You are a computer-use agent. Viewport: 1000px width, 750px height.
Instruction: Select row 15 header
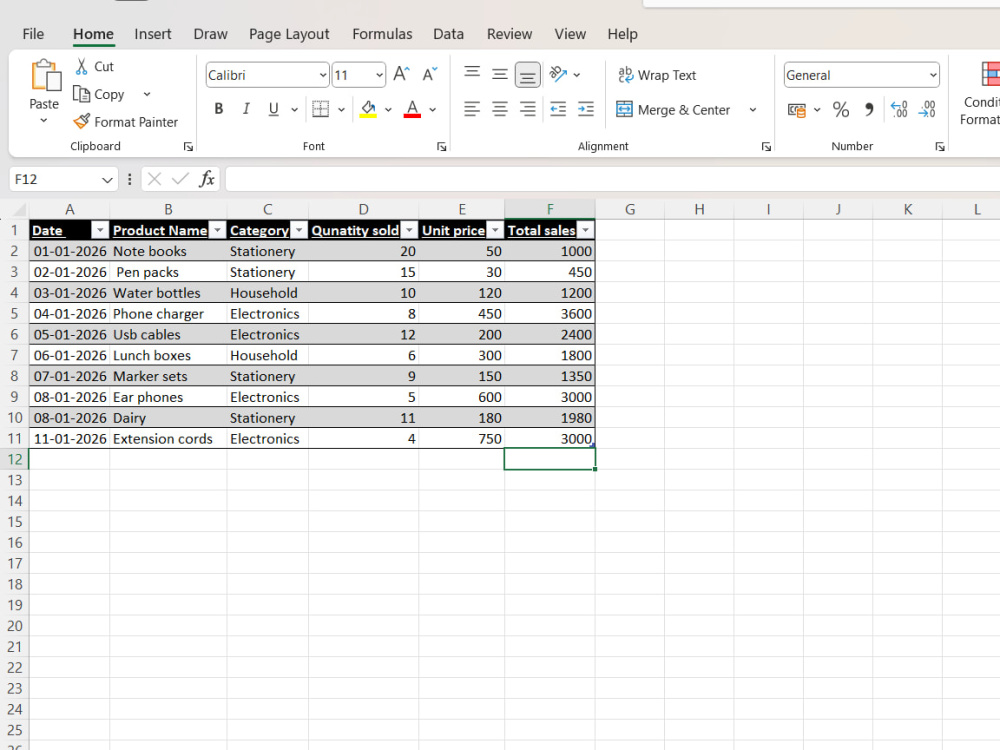click(14, 522)
